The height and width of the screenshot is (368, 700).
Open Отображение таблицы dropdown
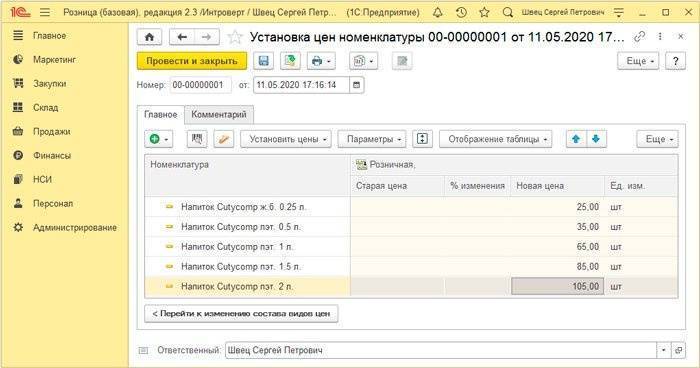point(496,139)
